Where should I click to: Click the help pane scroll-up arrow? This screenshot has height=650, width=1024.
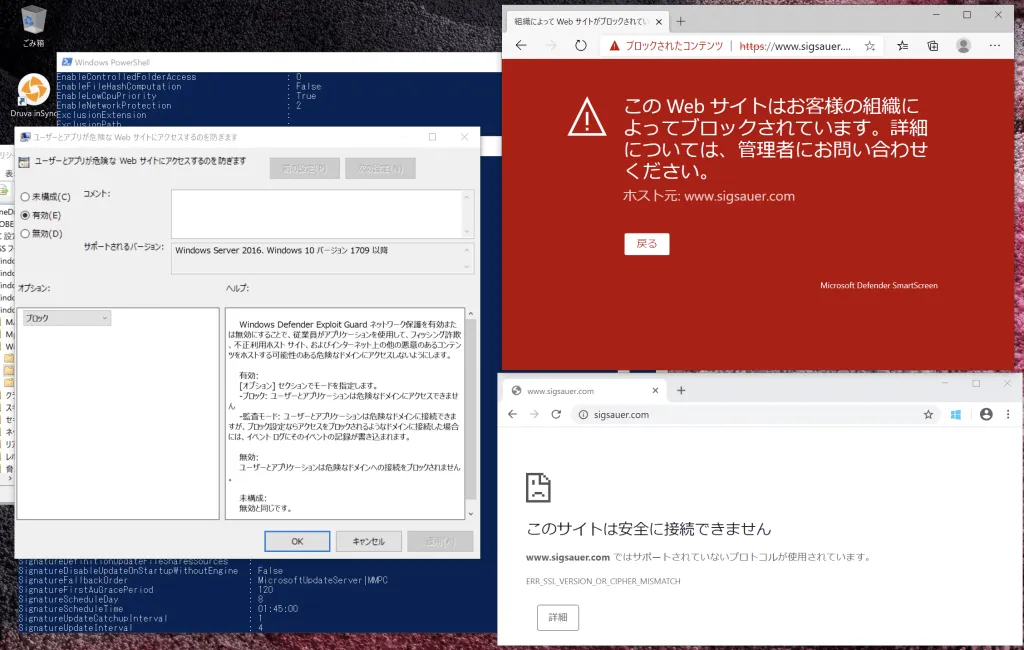point(470,314)
